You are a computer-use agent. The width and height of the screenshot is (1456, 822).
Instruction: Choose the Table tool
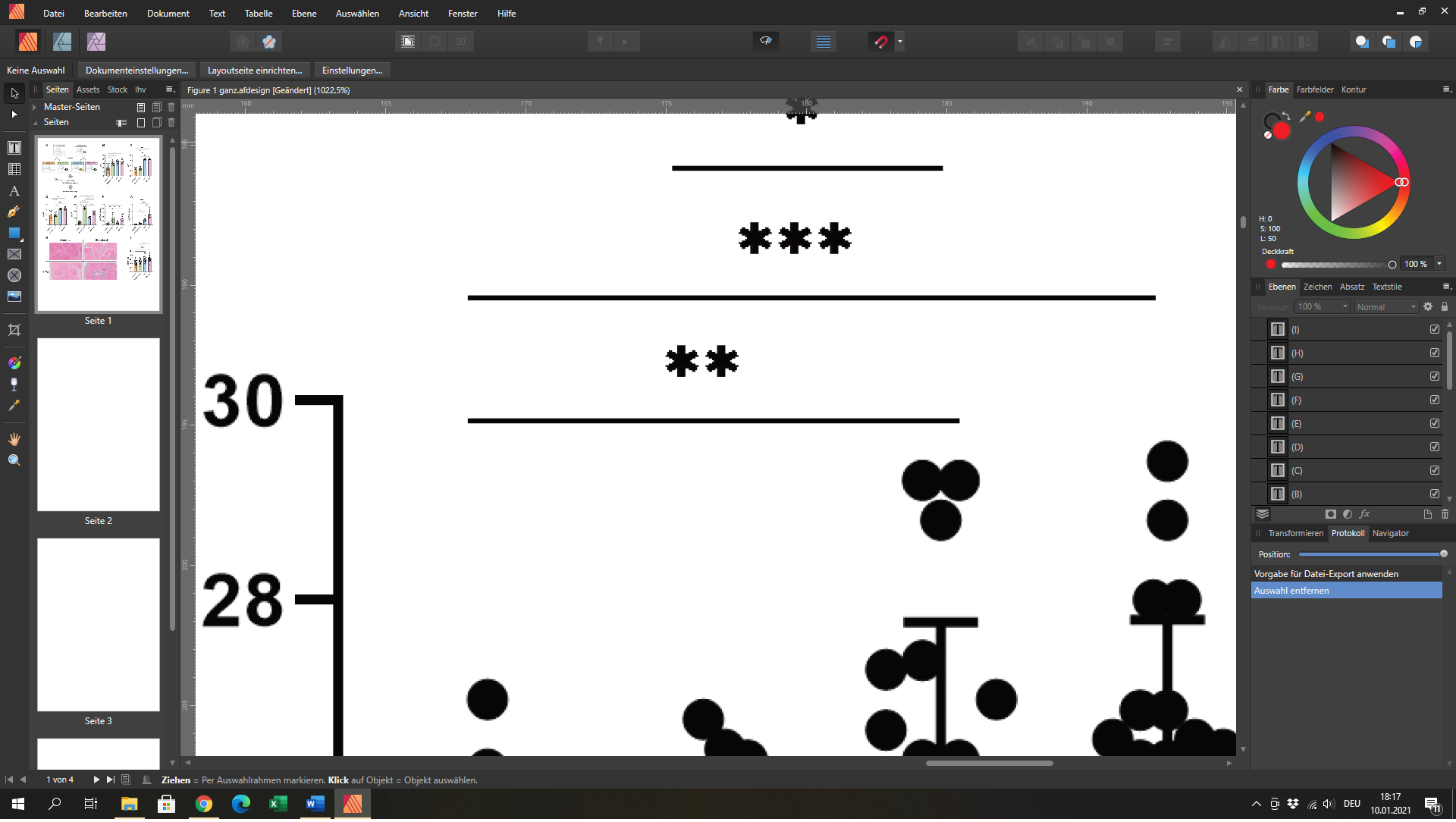coord(14,169)
